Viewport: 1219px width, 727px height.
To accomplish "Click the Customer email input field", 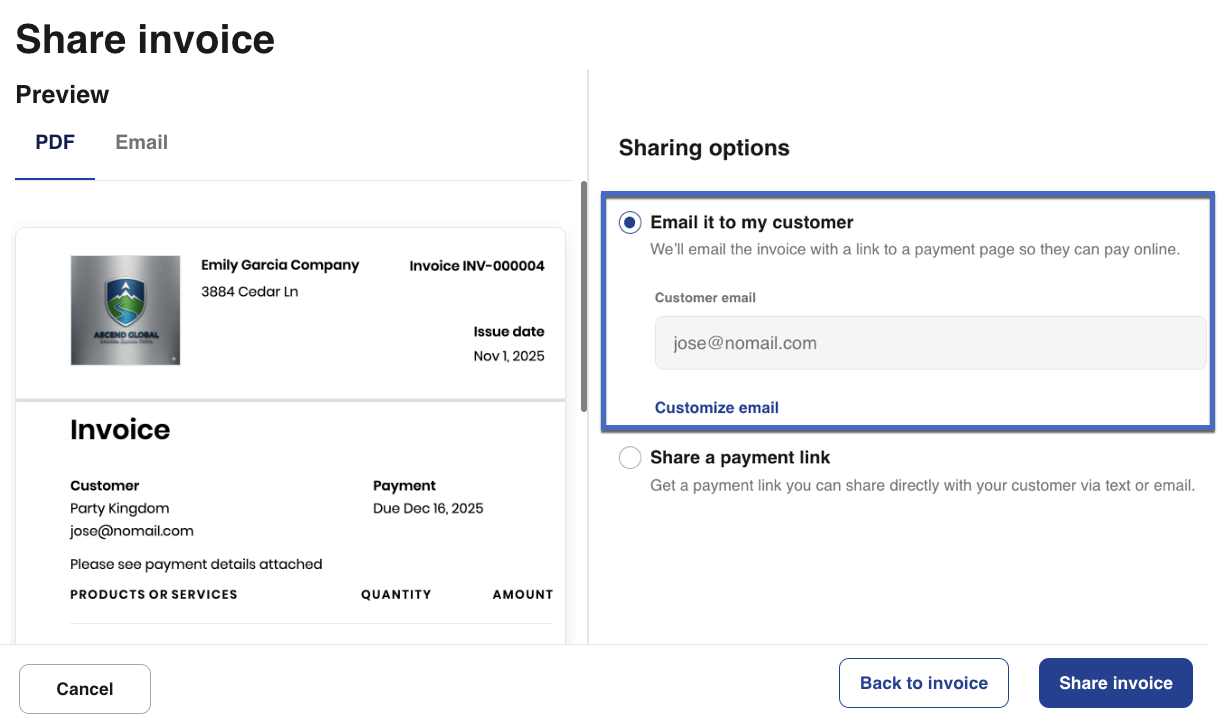I will point(930,343).
